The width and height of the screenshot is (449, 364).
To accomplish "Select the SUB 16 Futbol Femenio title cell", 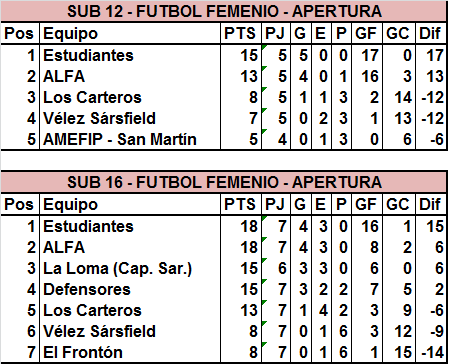I will (x=224, y=182).
